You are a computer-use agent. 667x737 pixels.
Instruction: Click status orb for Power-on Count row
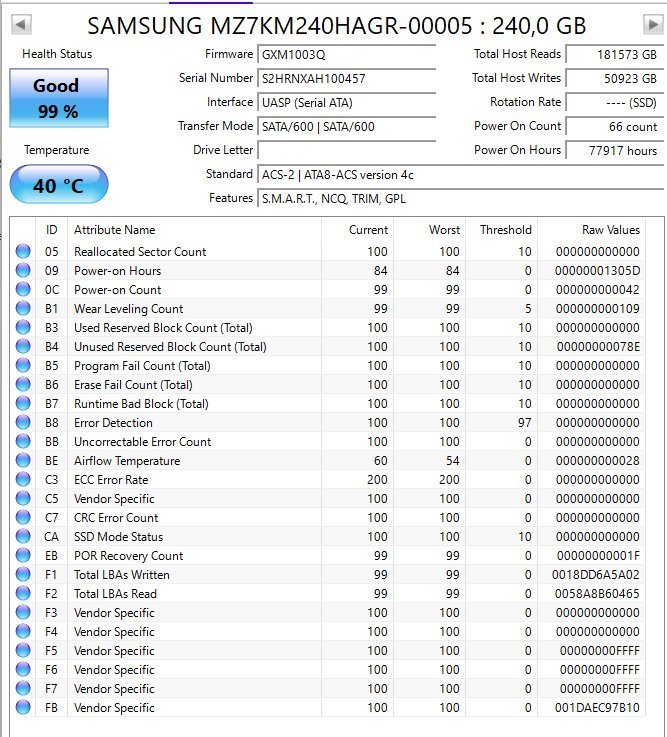pos(23,289)
